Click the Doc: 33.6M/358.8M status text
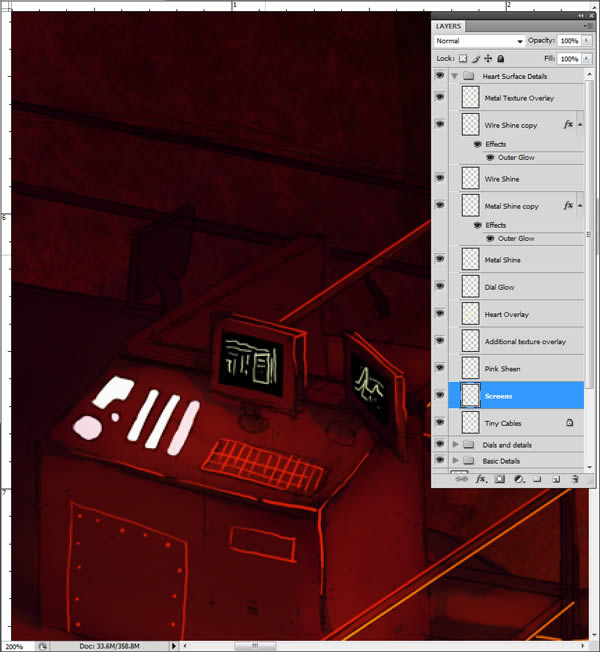 tap(109, 646)
